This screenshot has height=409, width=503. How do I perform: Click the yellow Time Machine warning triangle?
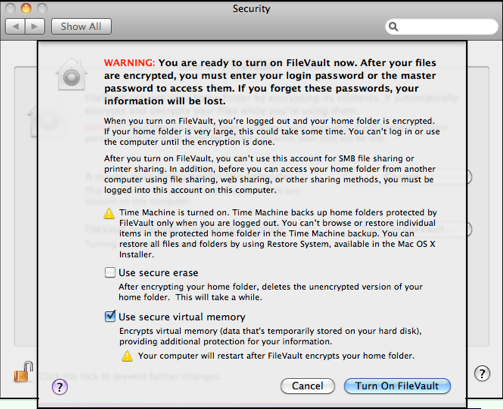pyautogui.click(x=109, y=213)
